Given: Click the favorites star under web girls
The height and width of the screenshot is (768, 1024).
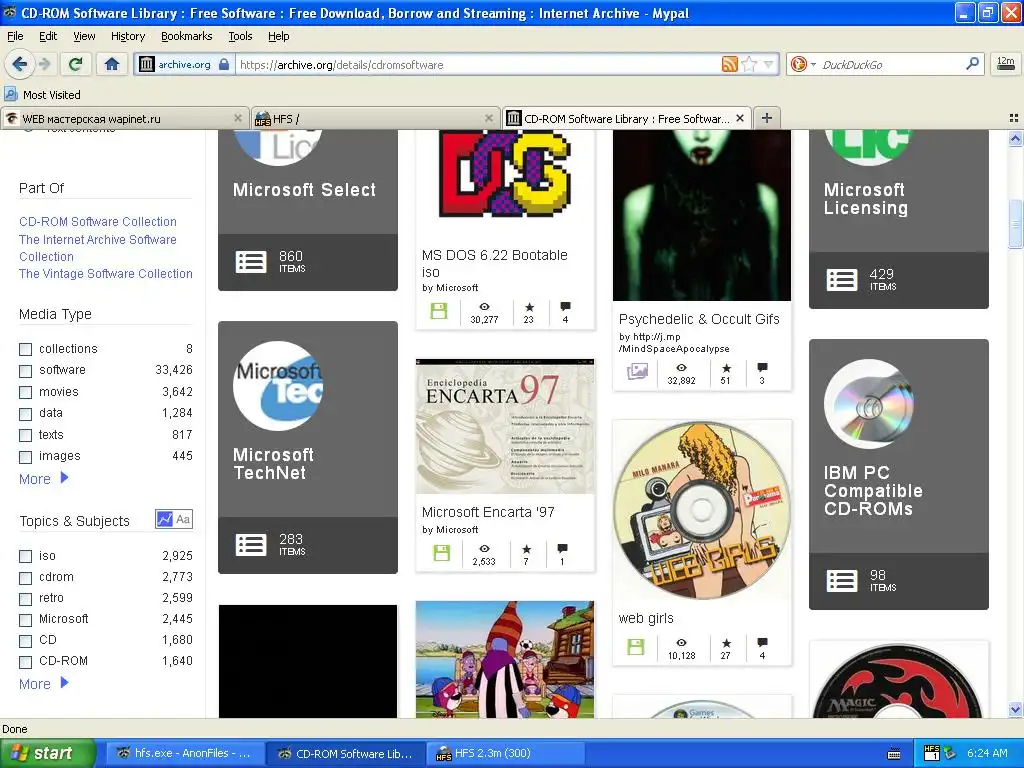Looking at the screenshot, I should (x=726, y=643).
